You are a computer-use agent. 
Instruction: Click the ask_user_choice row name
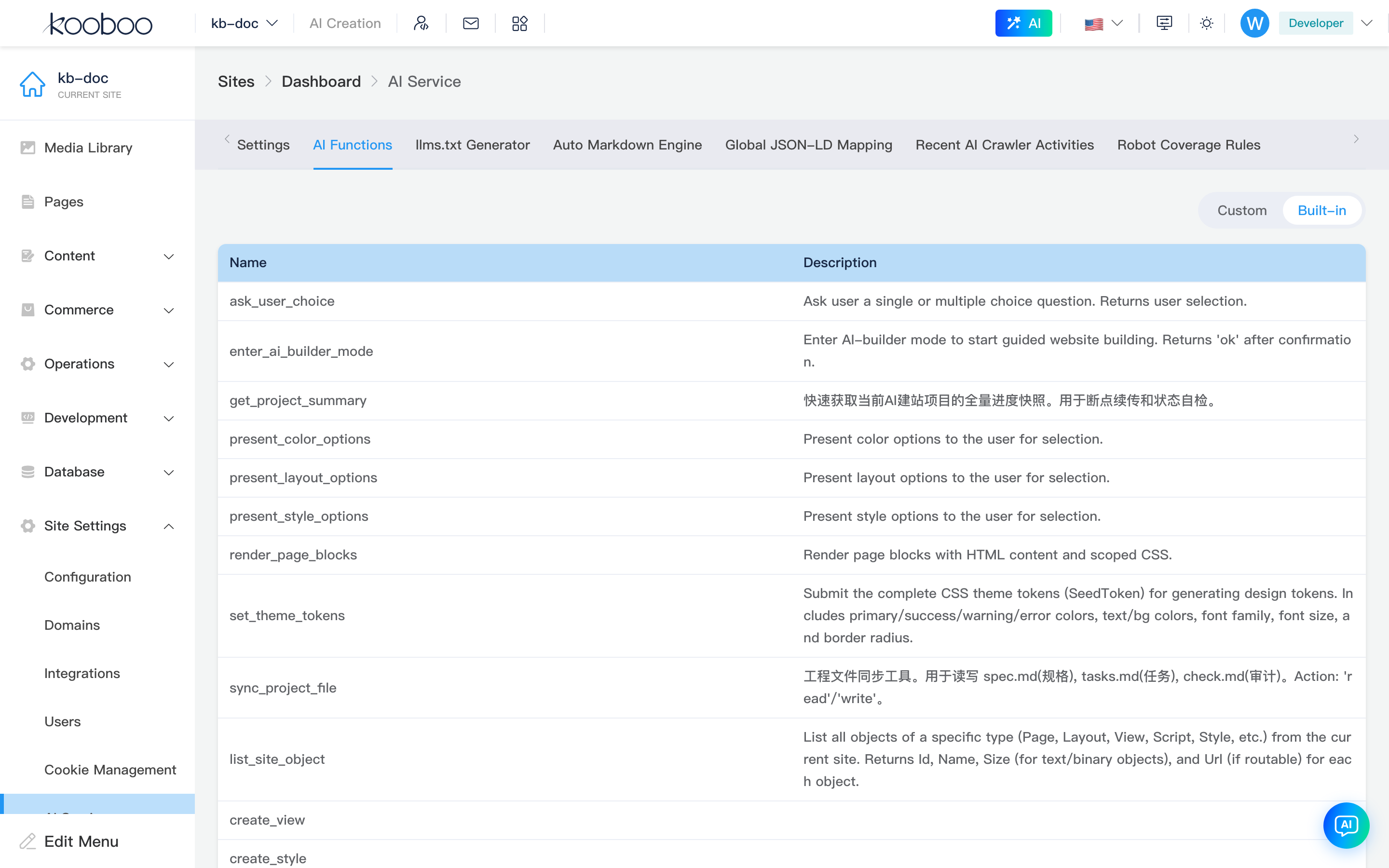[282, 301]
